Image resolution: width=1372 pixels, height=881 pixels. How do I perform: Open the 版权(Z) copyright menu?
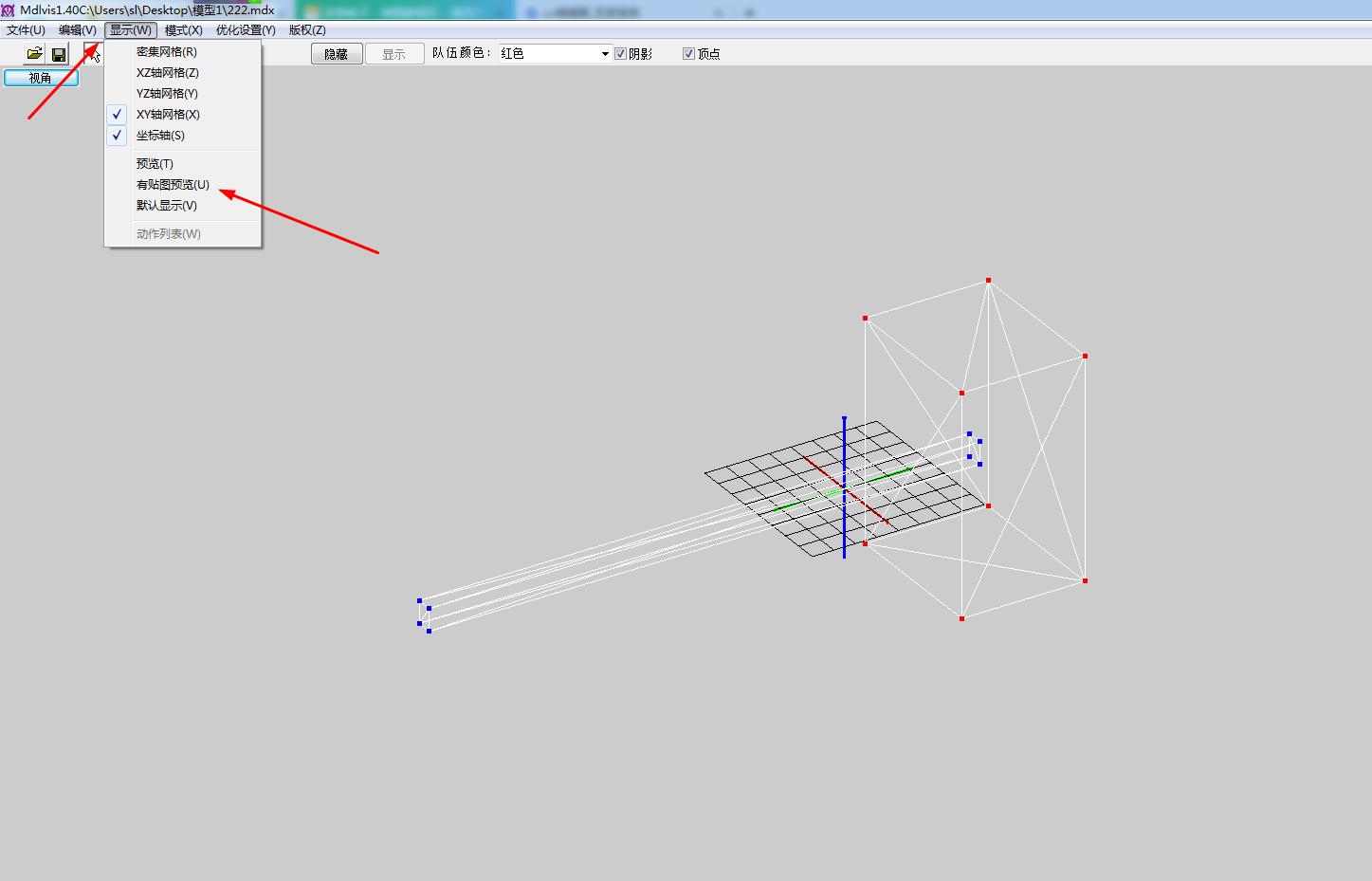pyautogui.click(x=307, y=30)
